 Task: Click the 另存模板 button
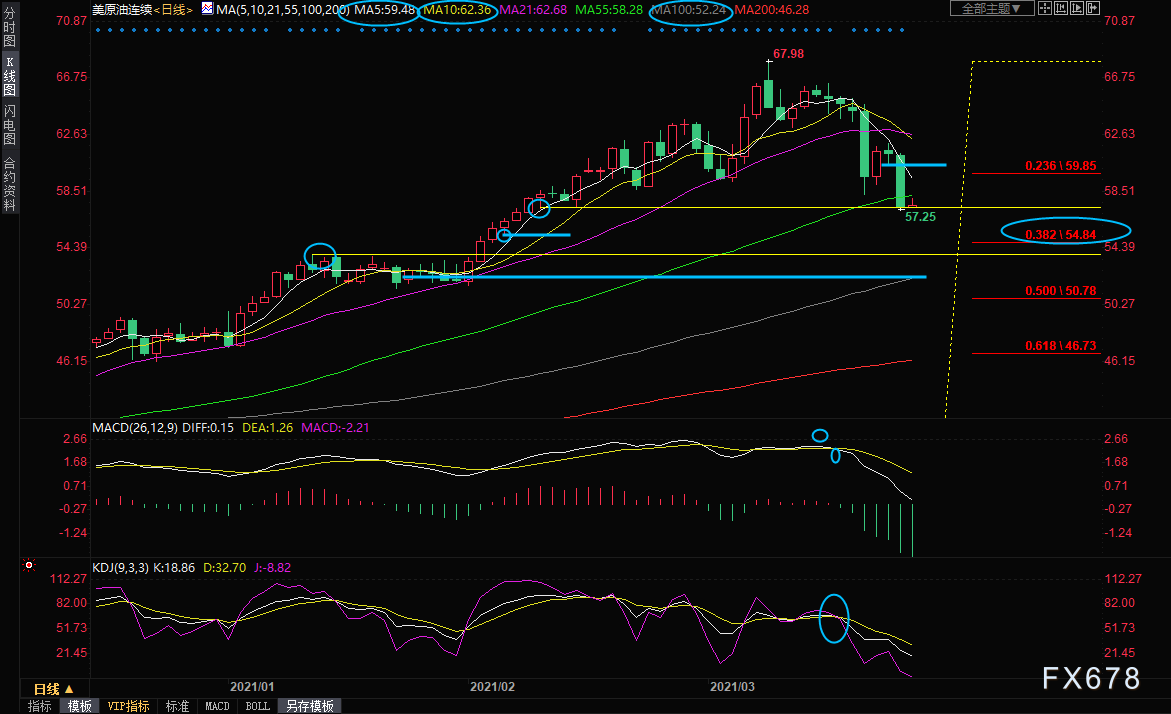tap(308, 706)
